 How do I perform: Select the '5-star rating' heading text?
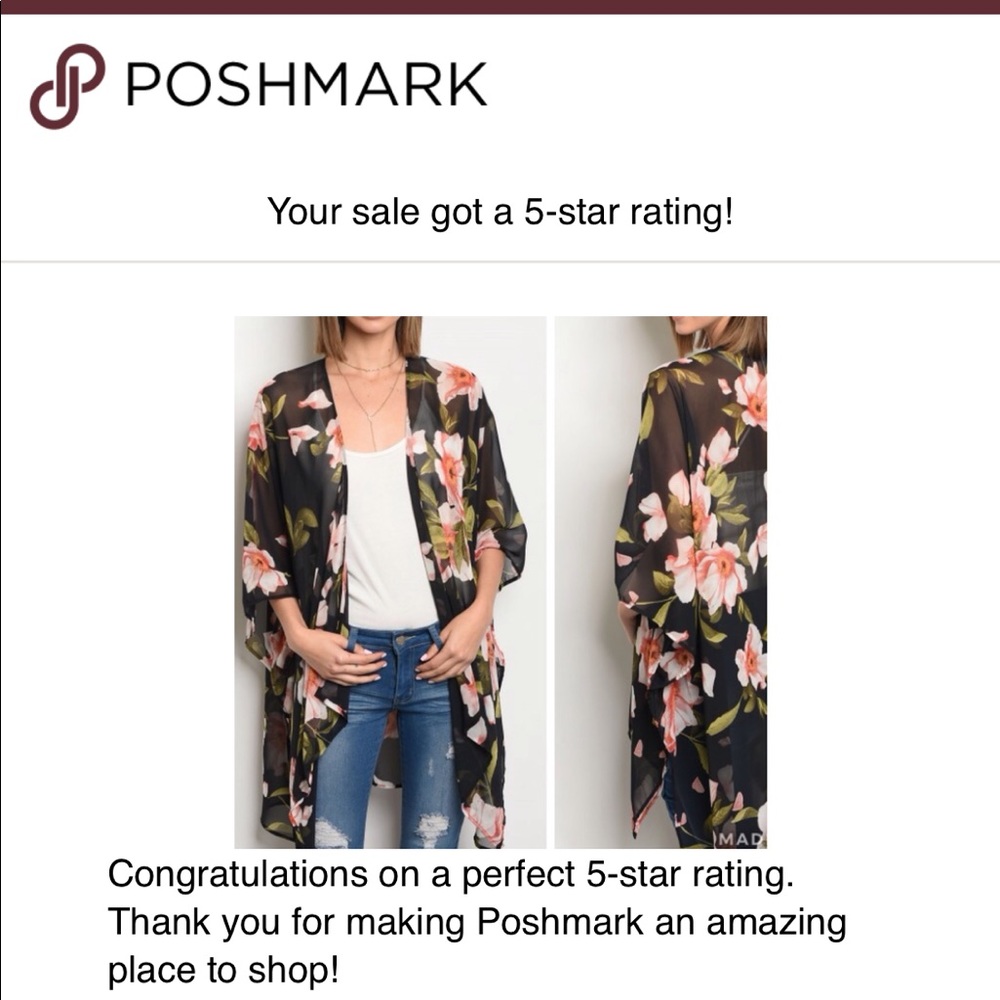[x=500, y=212]
